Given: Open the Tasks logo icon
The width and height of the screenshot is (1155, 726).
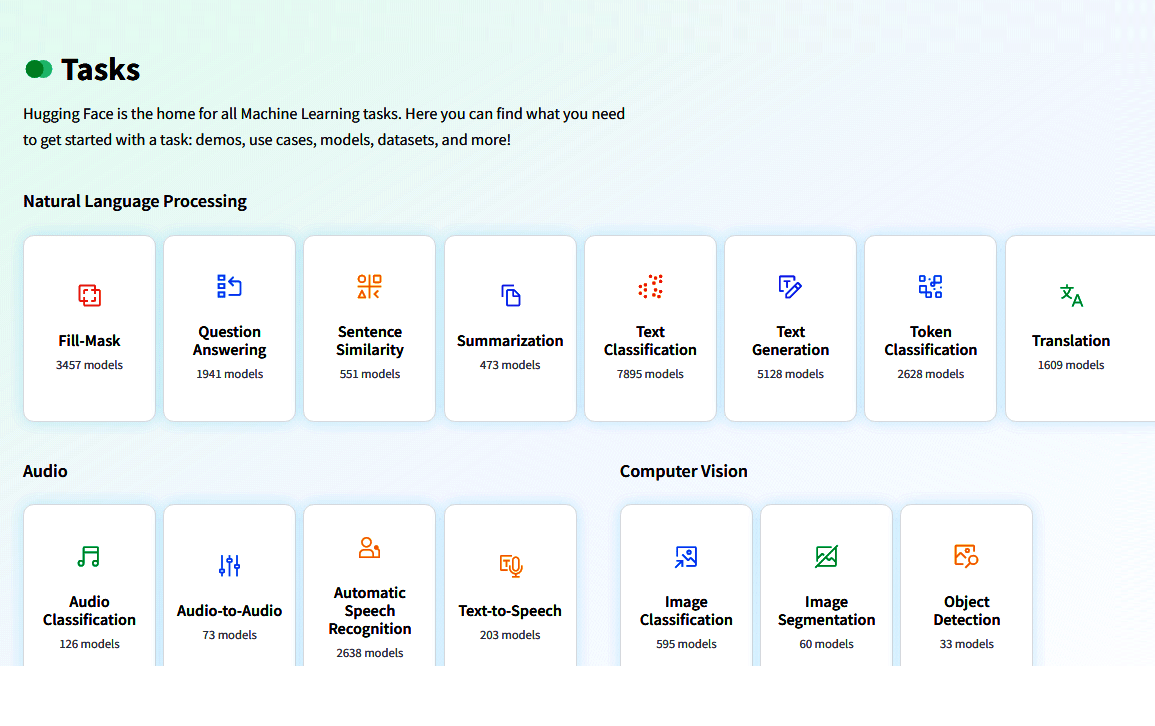Looking at the screenshot, I should 39,69.
